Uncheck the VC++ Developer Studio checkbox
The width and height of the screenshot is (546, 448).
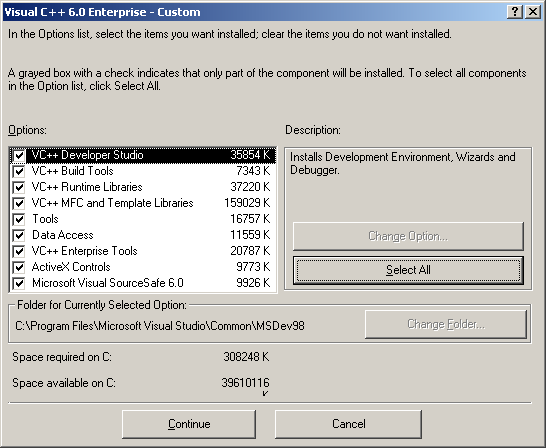coord(18,155)
